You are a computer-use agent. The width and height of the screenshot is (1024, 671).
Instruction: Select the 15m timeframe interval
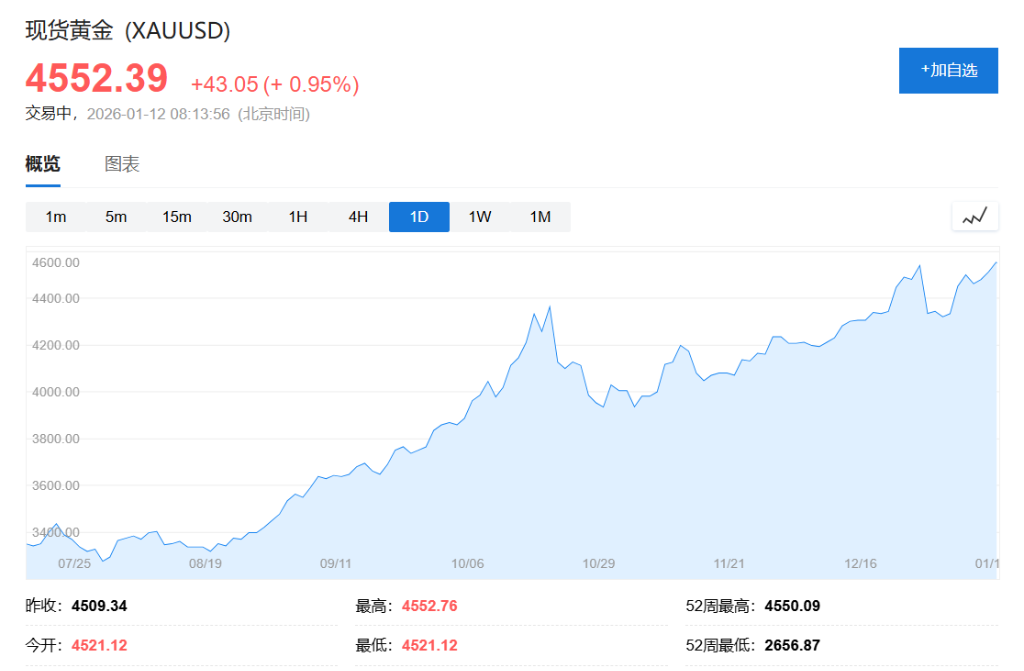click(x=176, y=216)
